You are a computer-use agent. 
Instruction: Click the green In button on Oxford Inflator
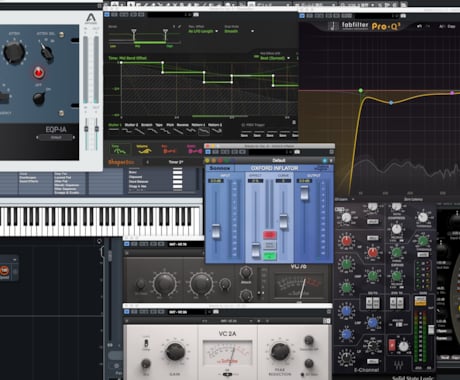coord(270,256)
